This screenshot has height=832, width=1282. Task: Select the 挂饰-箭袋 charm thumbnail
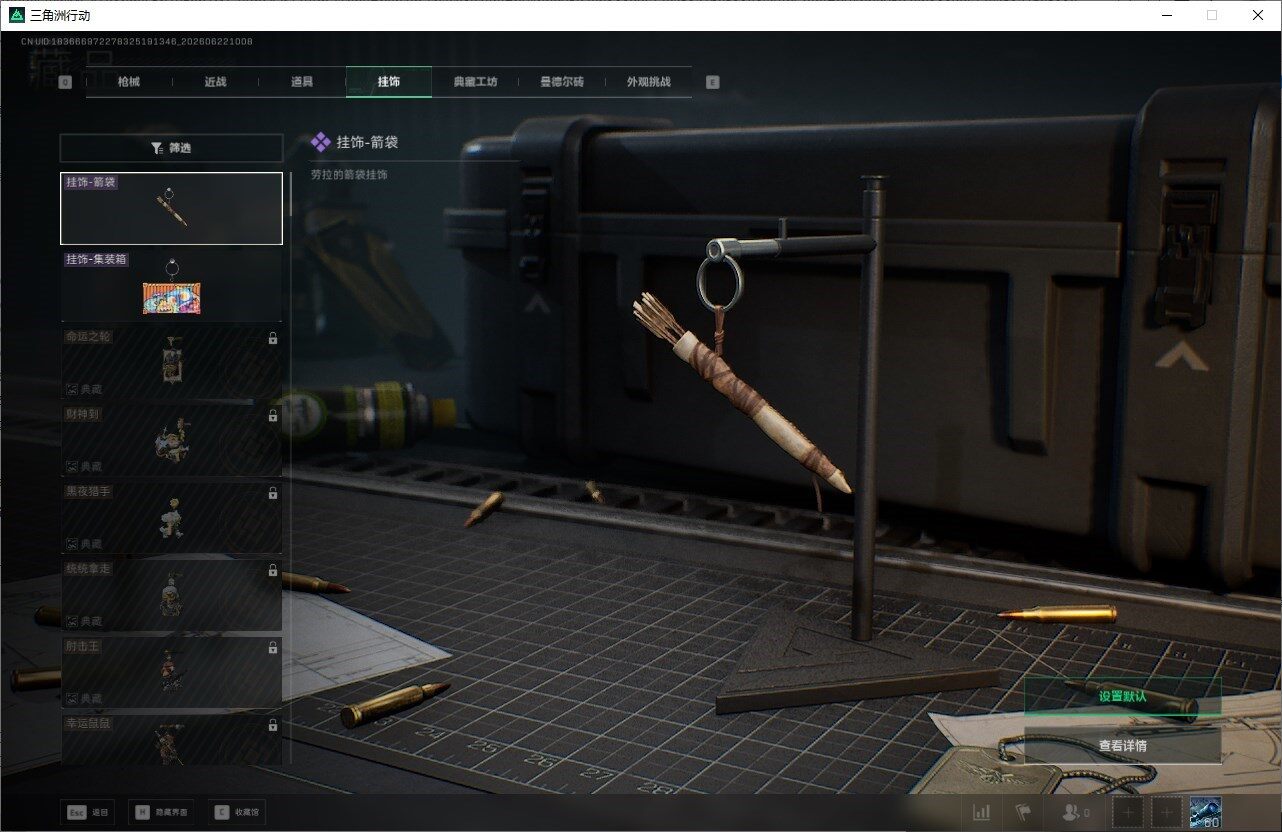point(171,208)
